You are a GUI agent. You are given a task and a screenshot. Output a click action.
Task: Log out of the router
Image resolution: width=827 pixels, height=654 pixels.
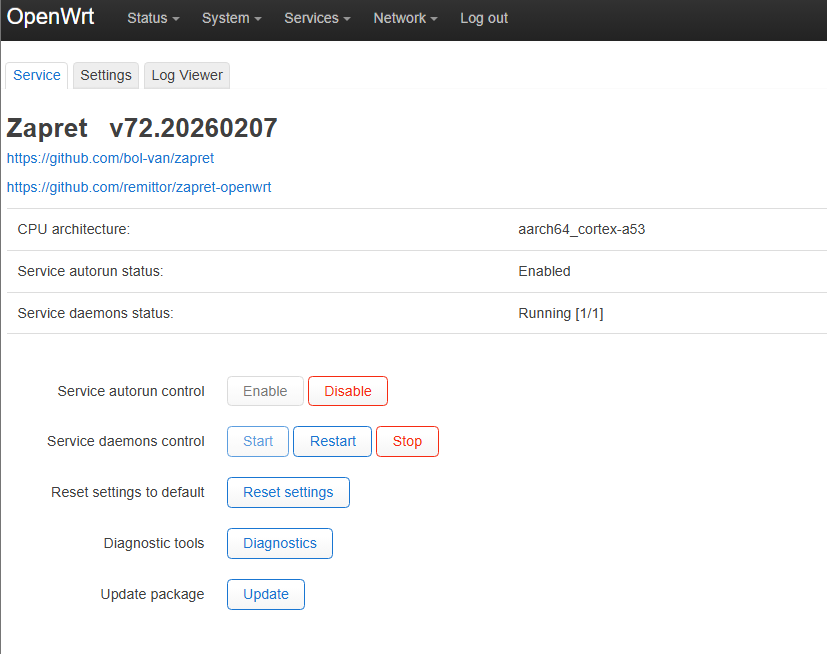(484, 18)
